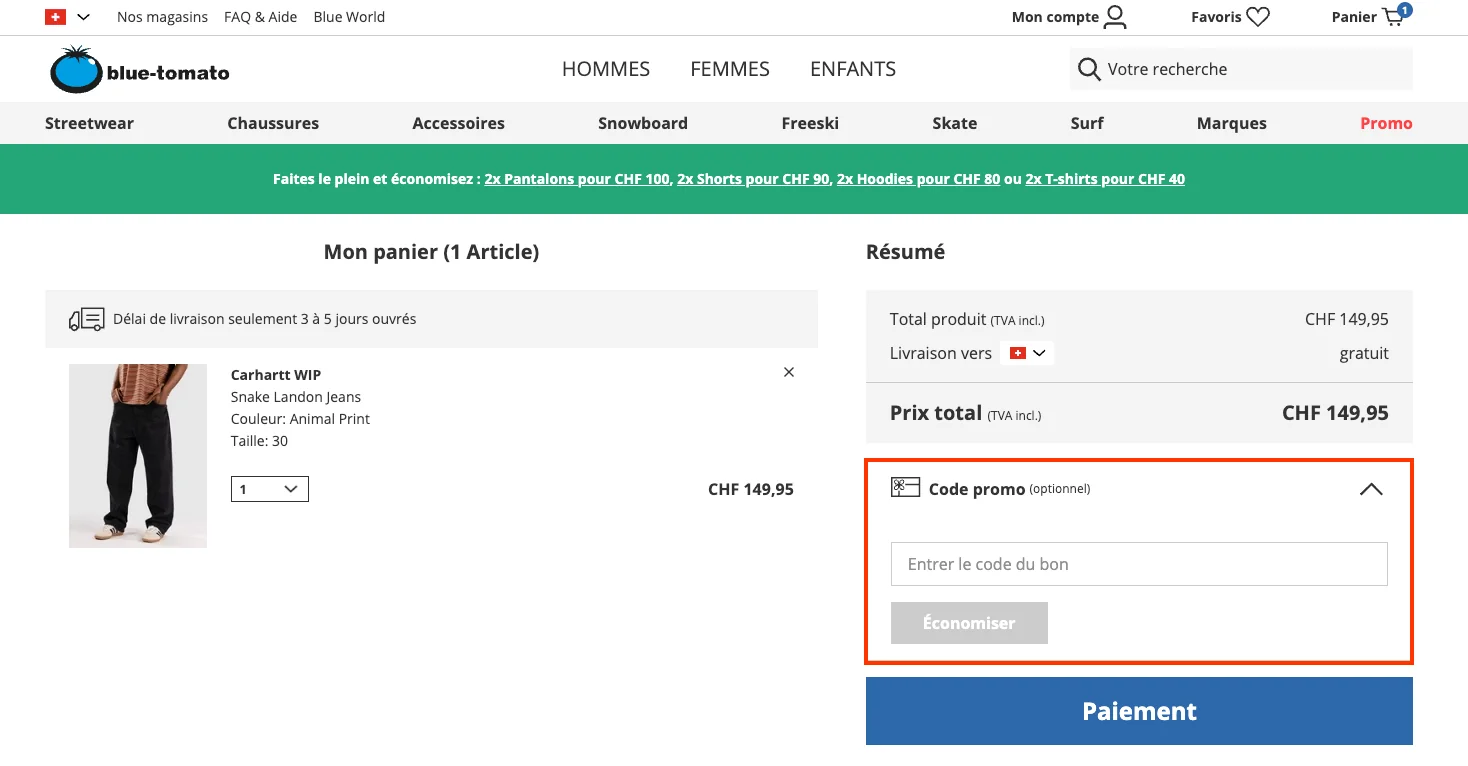Click the Favoris label text
Image resolution: width=1468 pixels, height=766 pixels.
point(1216,17)
